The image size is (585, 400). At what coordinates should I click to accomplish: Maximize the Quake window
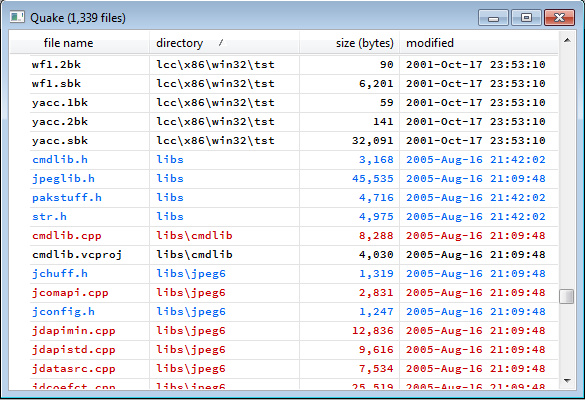pyautogui.click(x=526, y=18)
